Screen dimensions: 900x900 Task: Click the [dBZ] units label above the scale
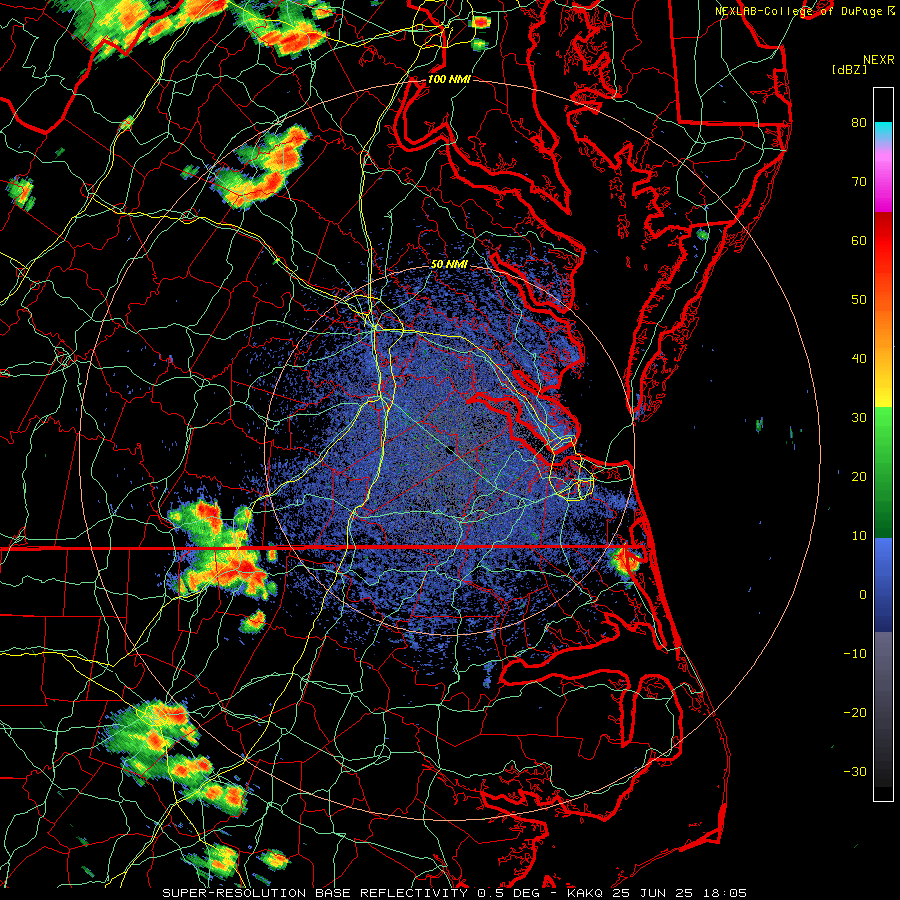pyautogui.click(x=849, y=70)
